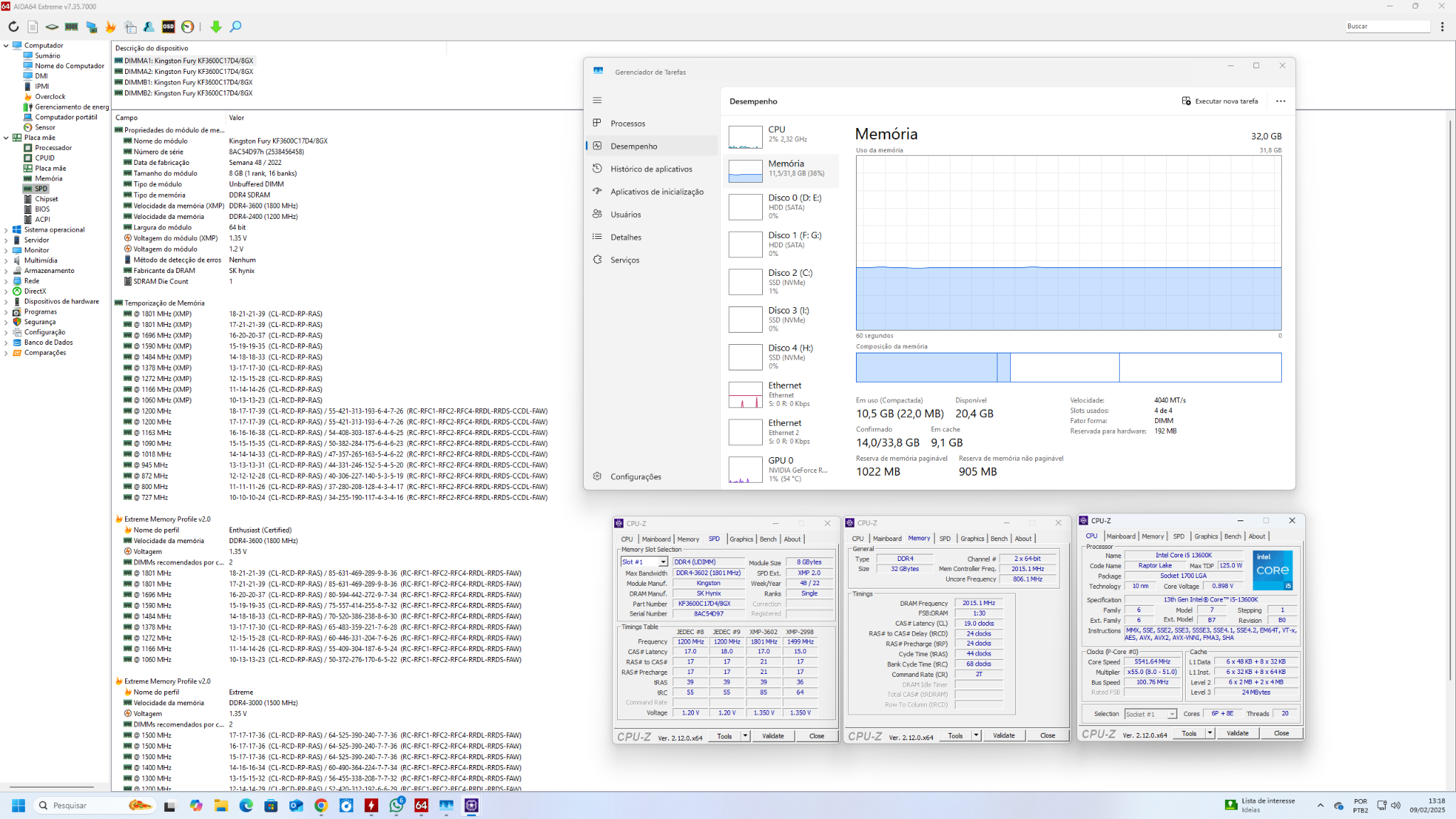Click the blue user silhouette toolbar icon
Viewport: 1456px width, 819px height.
pos(149,27)
